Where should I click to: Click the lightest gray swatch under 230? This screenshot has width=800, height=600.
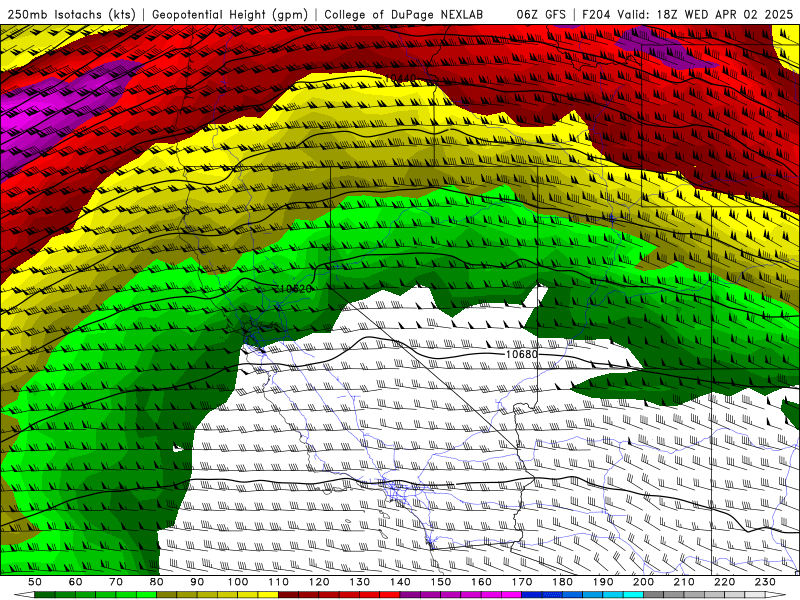(x=755, y=595)
